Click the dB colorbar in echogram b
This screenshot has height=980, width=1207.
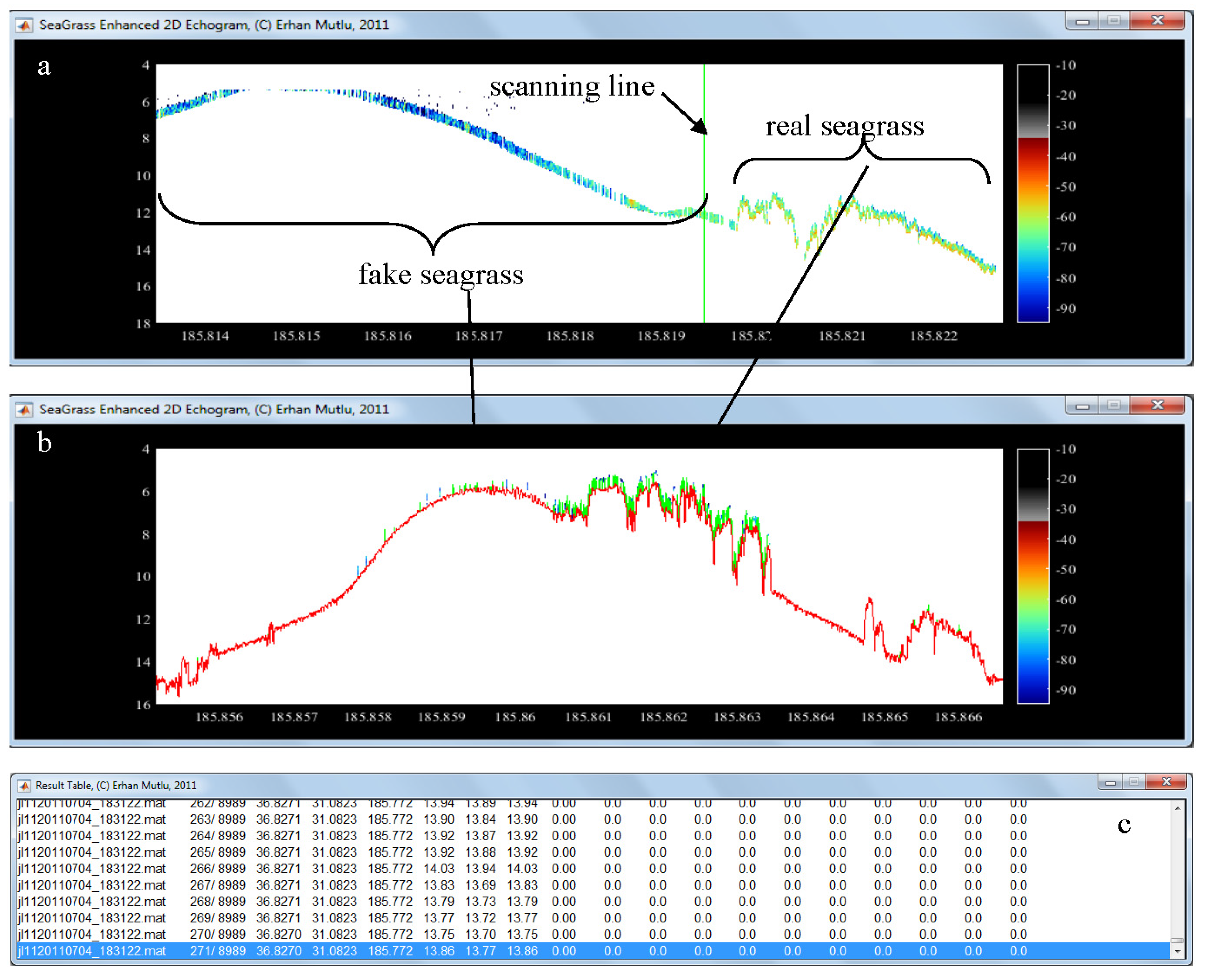(1033, 576)
